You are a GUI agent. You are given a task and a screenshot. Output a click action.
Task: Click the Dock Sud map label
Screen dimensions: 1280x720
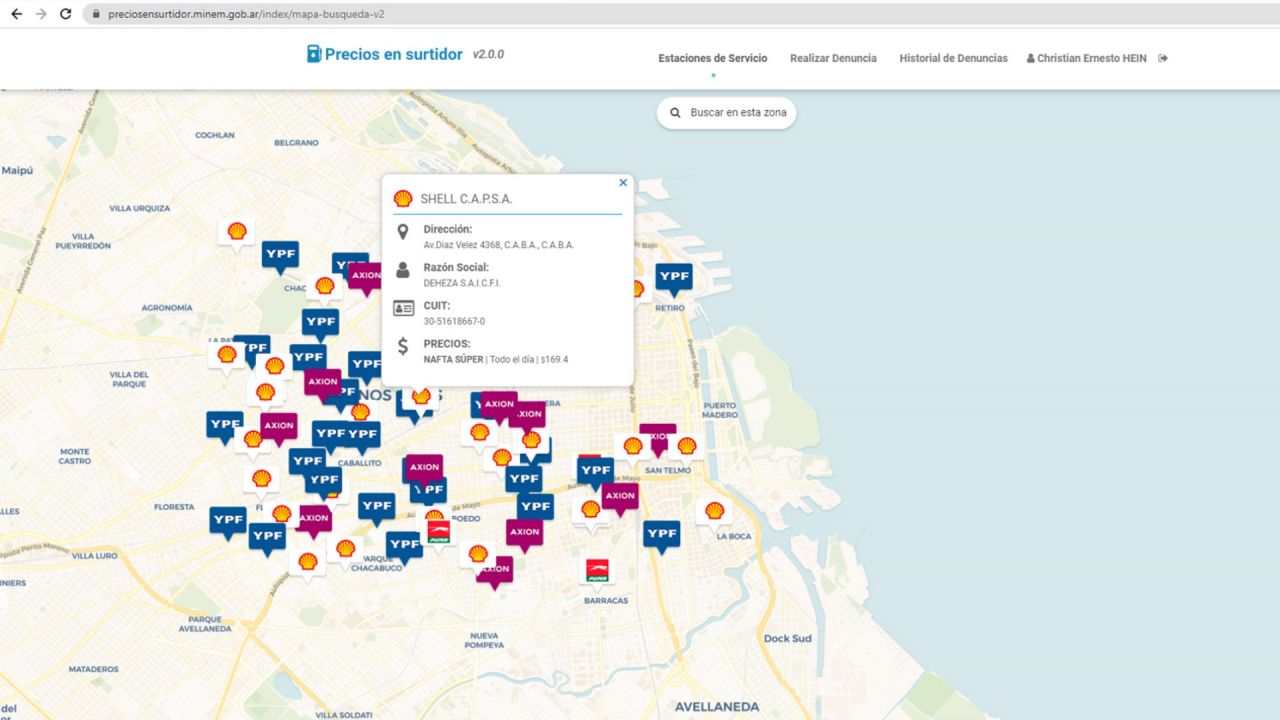(788, 638)
